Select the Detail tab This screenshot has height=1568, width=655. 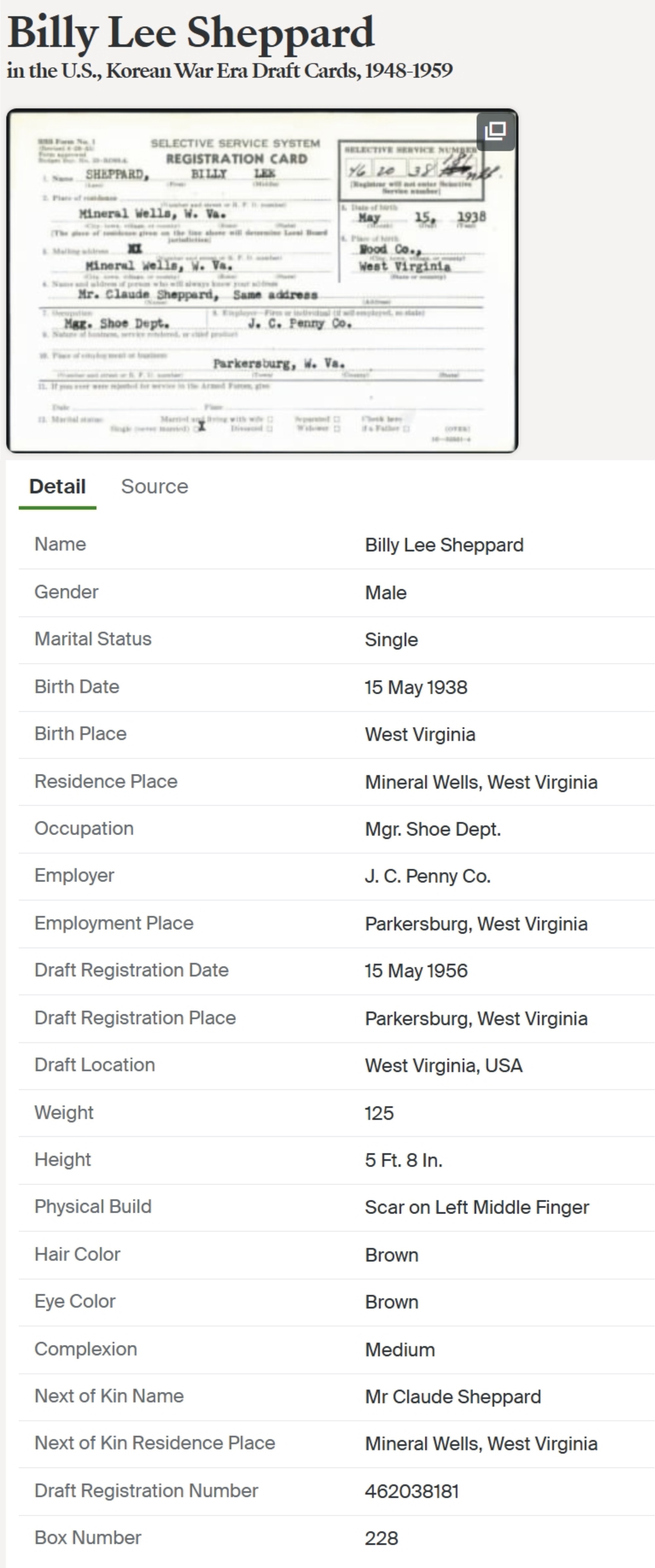point(57,486)
